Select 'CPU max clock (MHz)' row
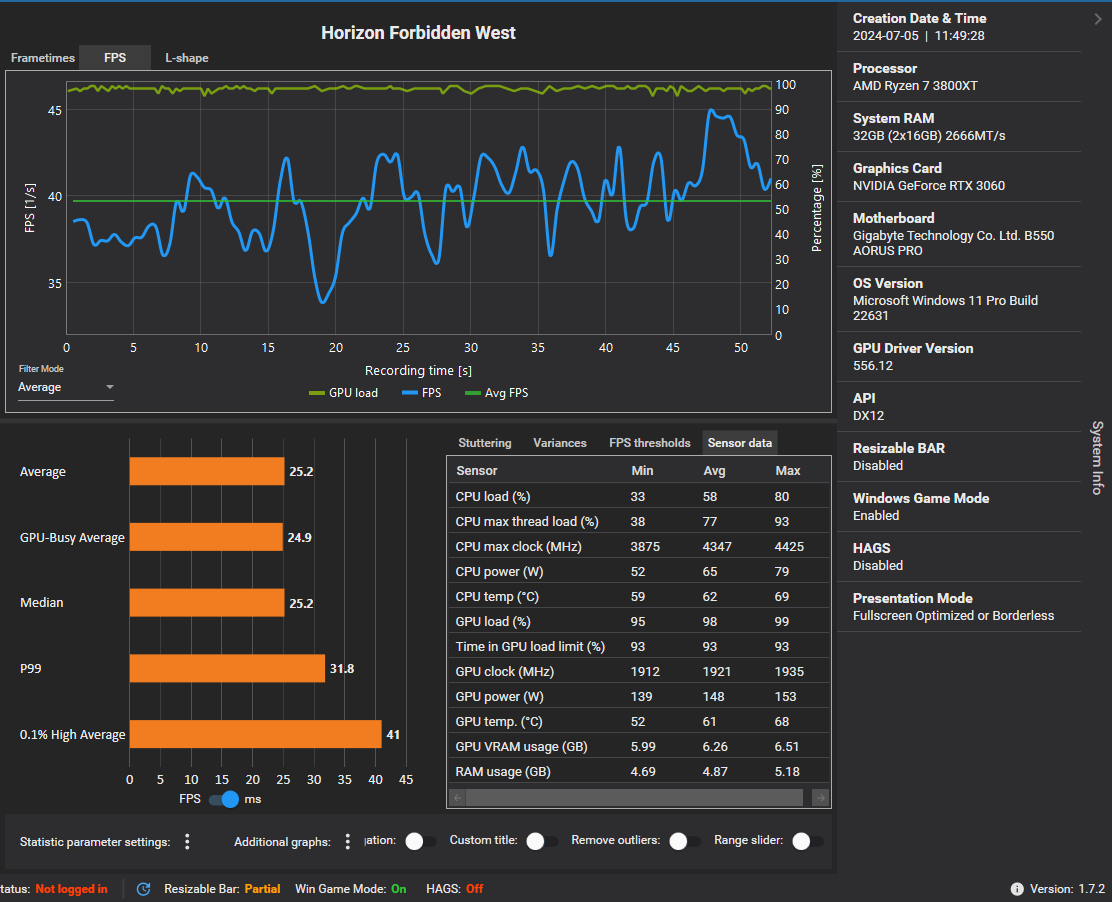Screen dimensions: 1112x902 [638, 546]
